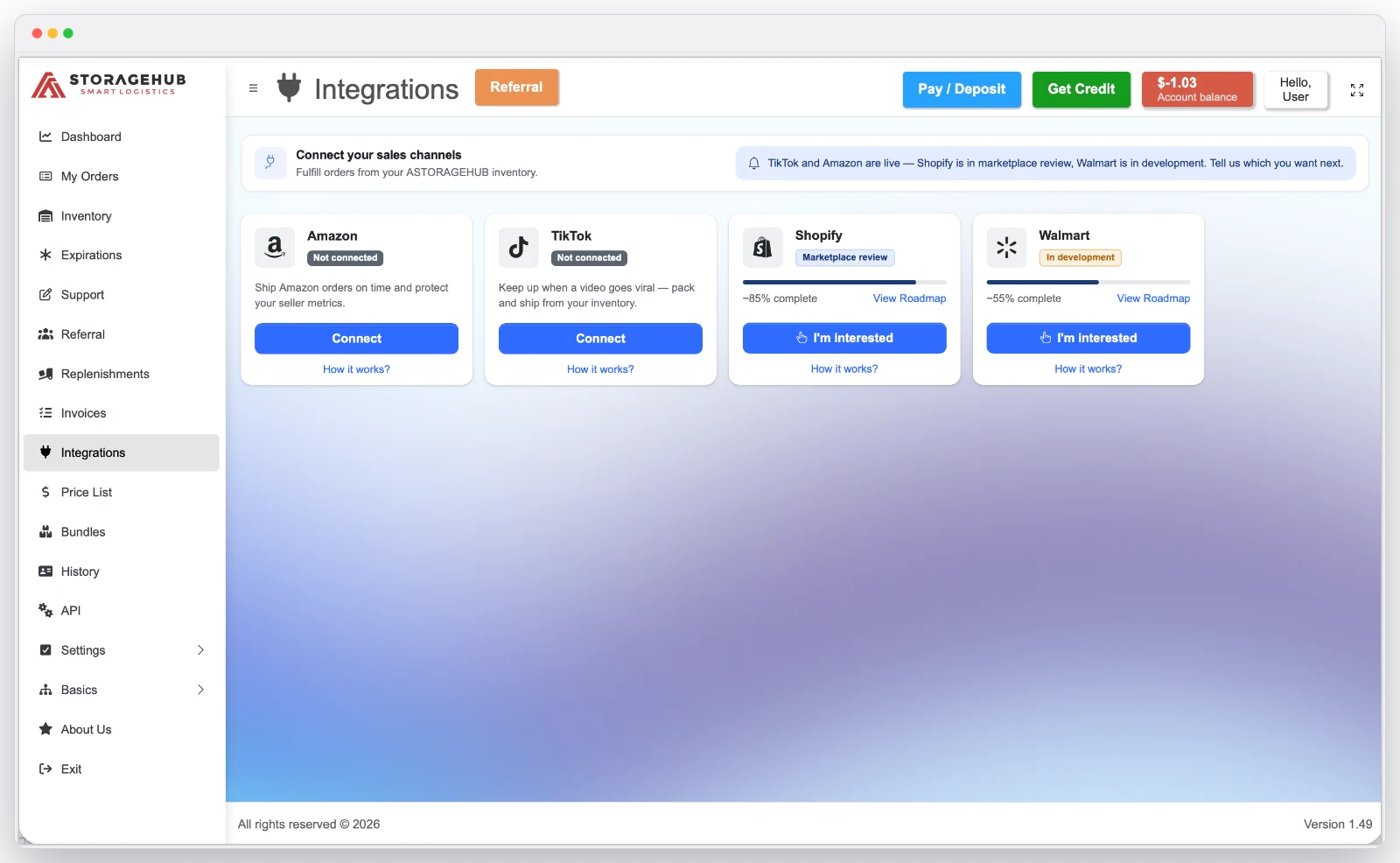Click the Invoices checklist icon
Image resolution: width=1400 pixels, height=863 pixels.
(45, 413)
